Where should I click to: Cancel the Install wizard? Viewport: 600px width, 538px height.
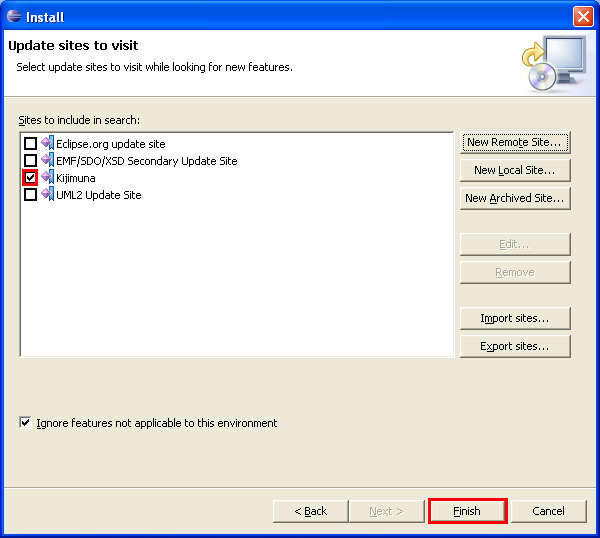click(x=548, y=511)
